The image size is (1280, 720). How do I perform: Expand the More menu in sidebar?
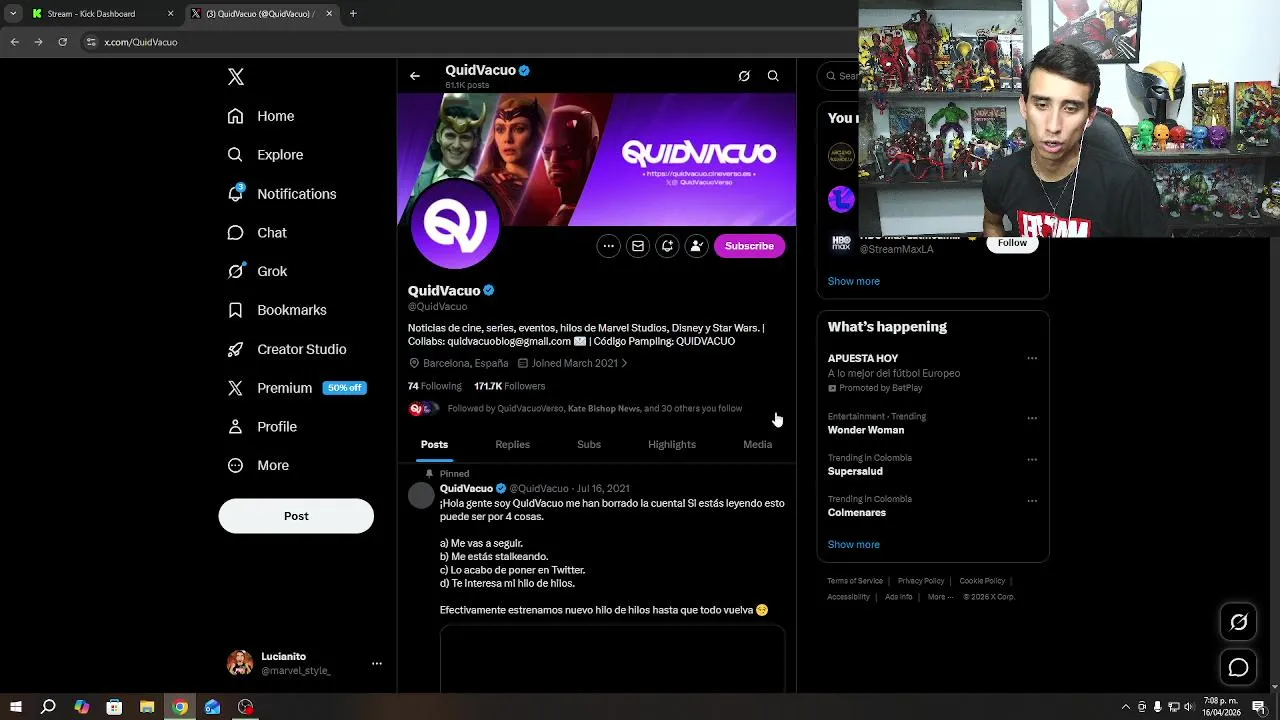[258, 465]
